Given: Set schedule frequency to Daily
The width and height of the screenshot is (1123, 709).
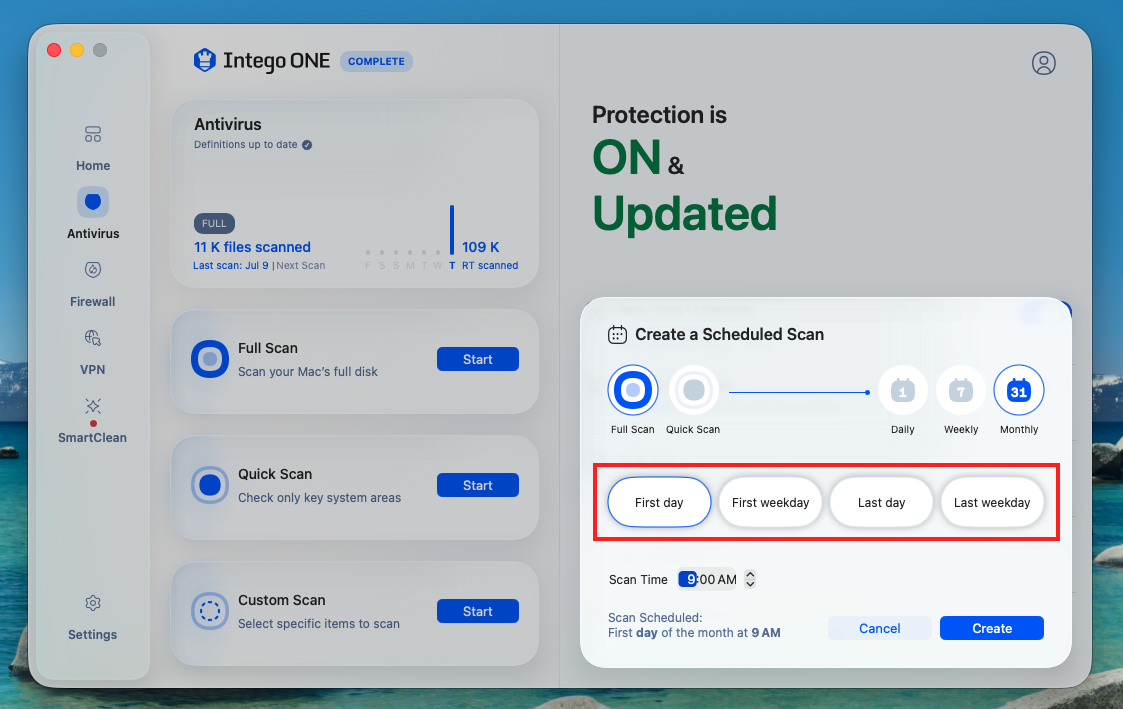Looking at the screenshot, I should click(x=902, y=391).
